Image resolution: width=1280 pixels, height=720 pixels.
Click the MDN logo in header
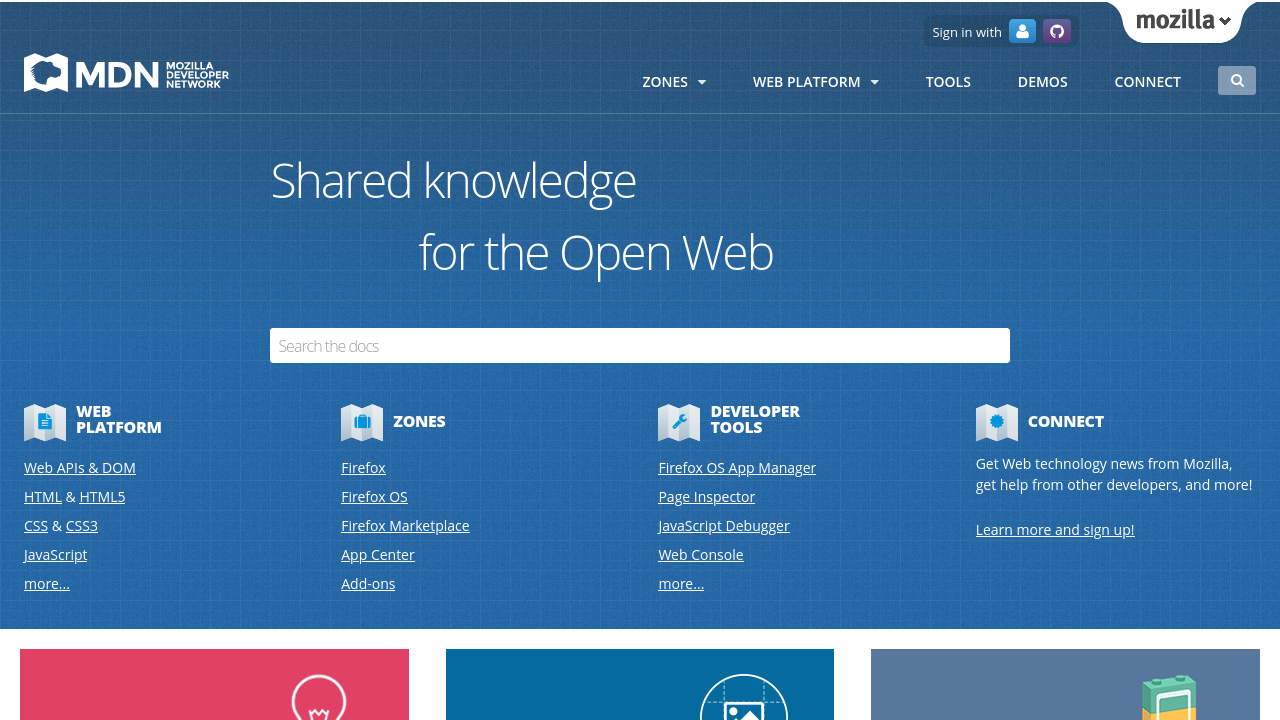(x=126, y=73)
